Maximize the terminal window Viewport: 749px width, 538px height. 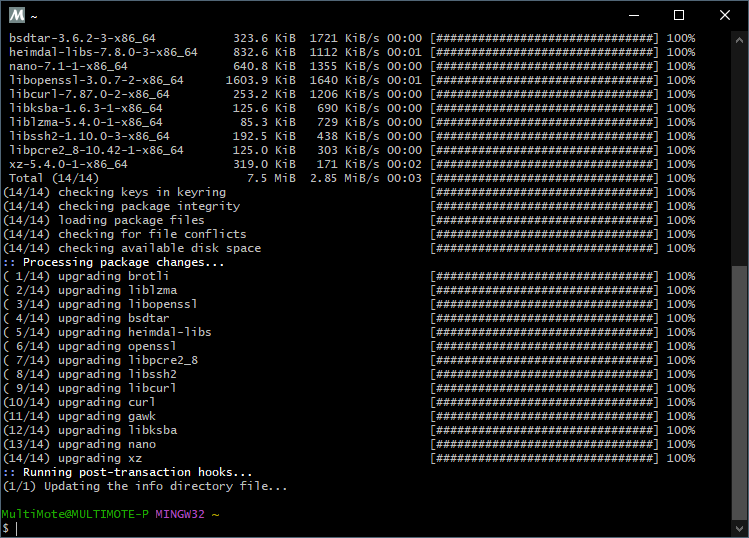pos(679,15)
